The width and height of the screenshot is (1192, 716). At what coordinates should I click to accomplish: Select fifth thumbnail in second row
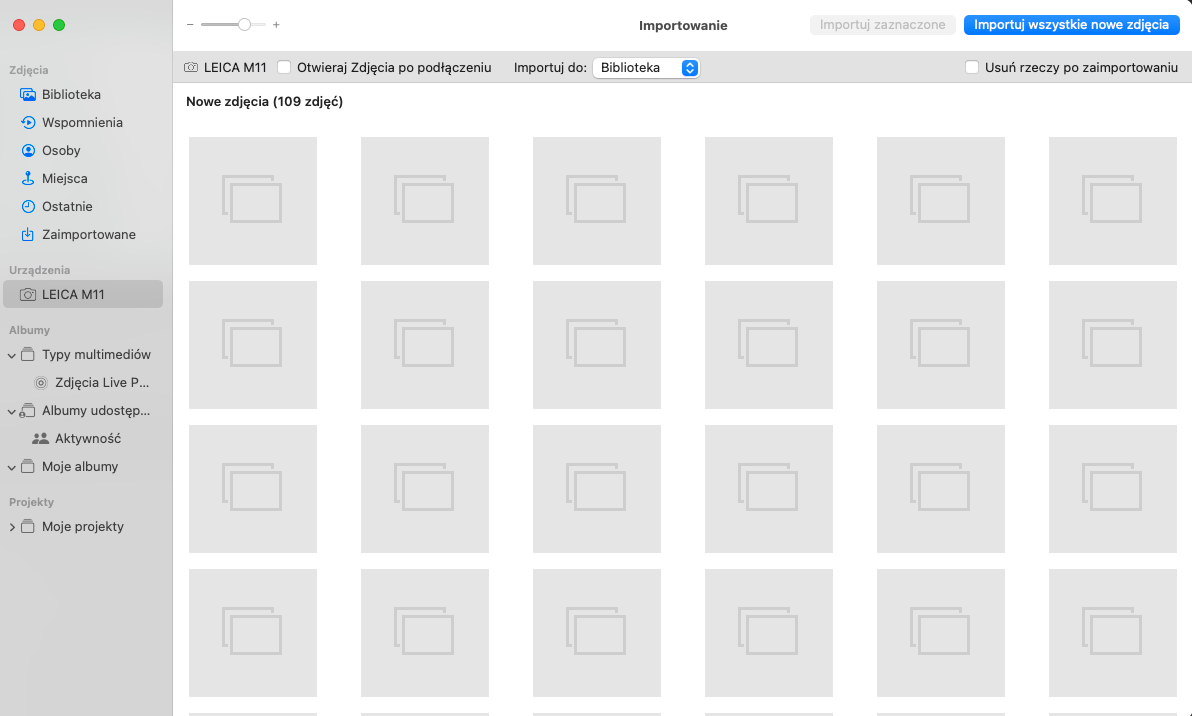pyautogui.click(x=940, y=345)
